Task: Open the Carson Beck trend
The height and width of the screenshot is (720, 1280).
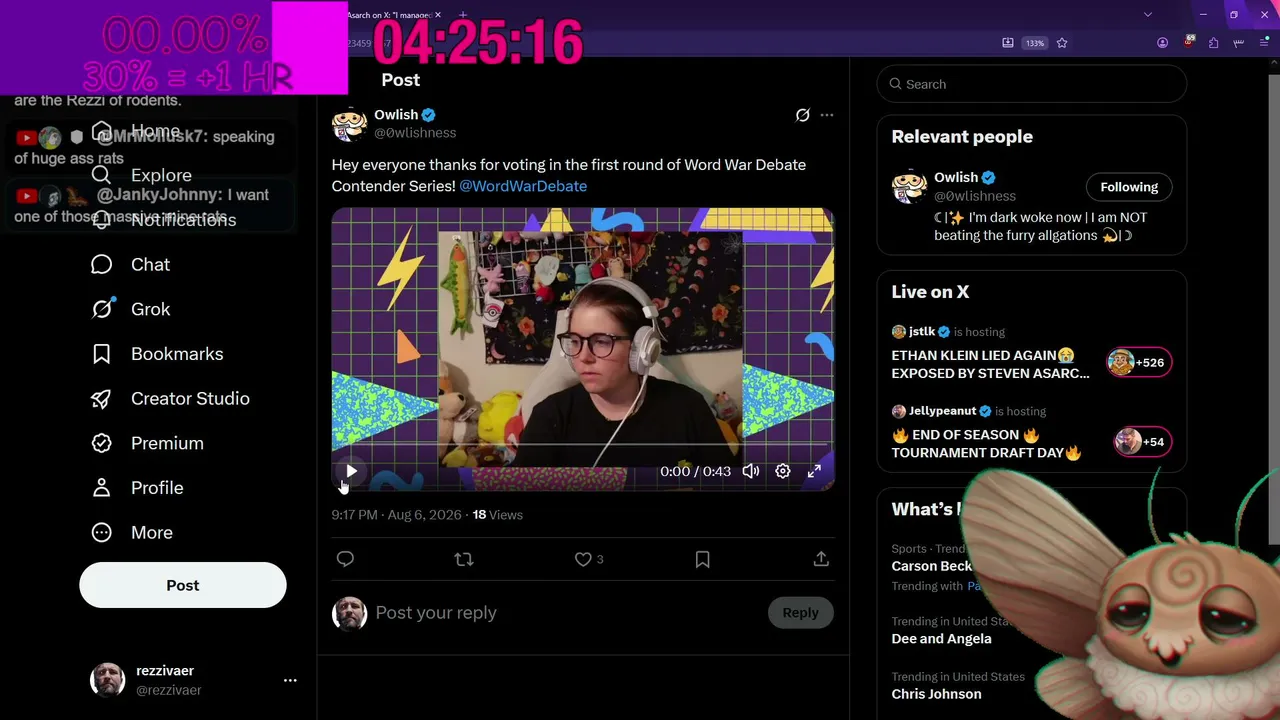Action: (x=932, y=566)
